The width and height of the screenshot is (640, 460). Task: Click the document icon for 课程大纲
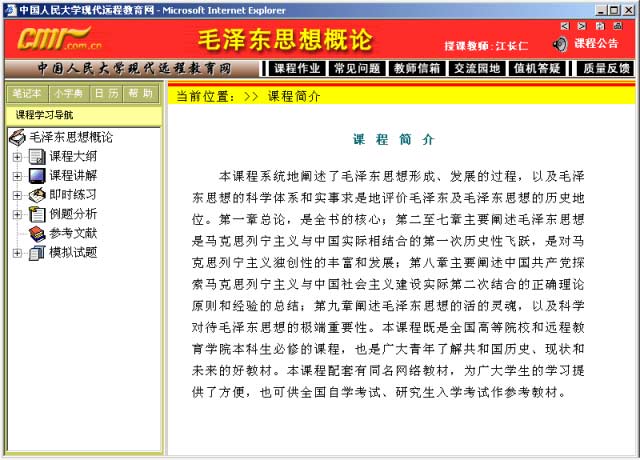(x=37, y=156)
